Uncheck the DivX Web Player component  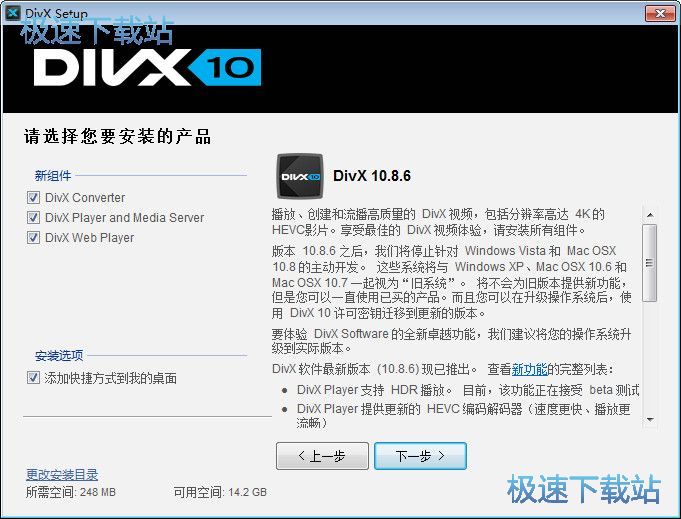click(33, 238)
